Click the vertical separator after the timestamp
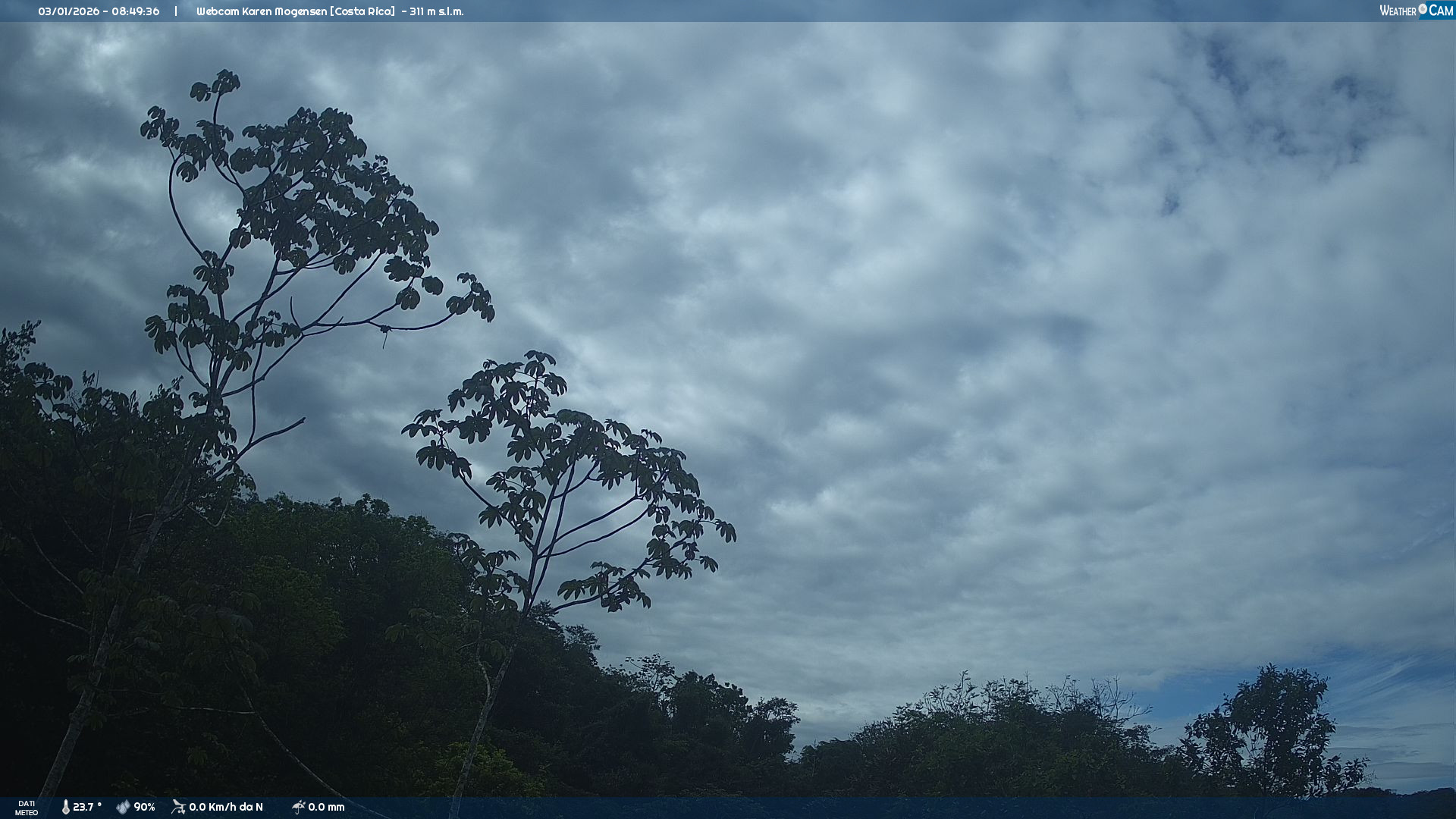The height and width of the screenshot is (819, 1456). (176, 11)
